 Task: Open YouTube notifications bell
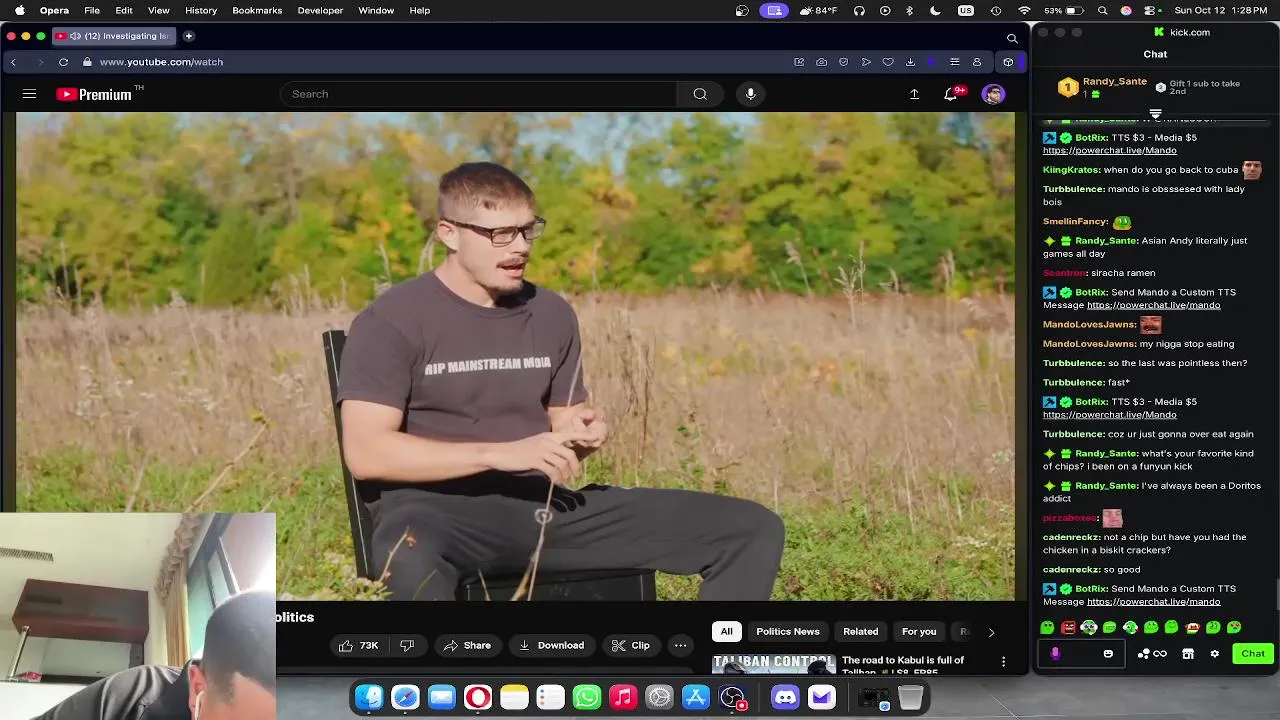coord(950,94)
